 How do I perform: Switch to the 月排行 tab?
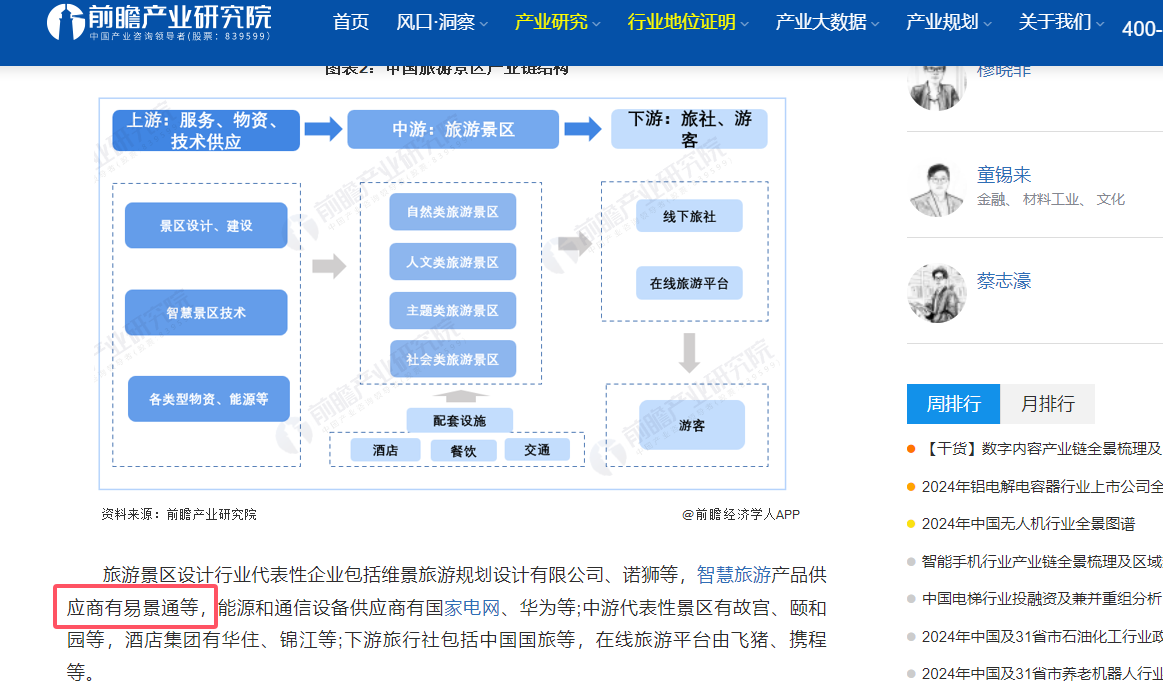pyautogui.click(x=1049, y=404)
